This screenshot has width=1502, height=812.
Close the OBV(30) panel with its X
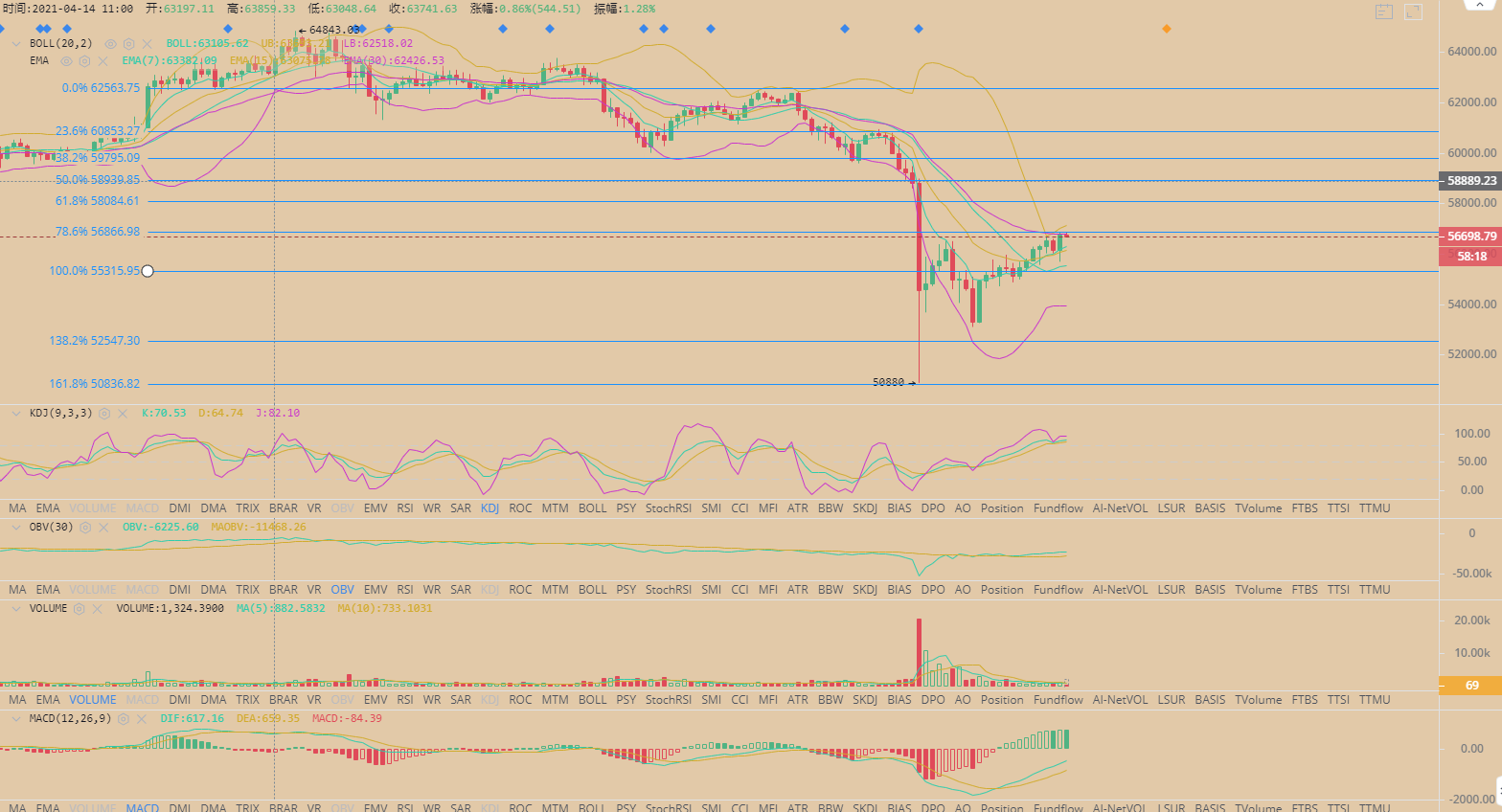(103, 528)
